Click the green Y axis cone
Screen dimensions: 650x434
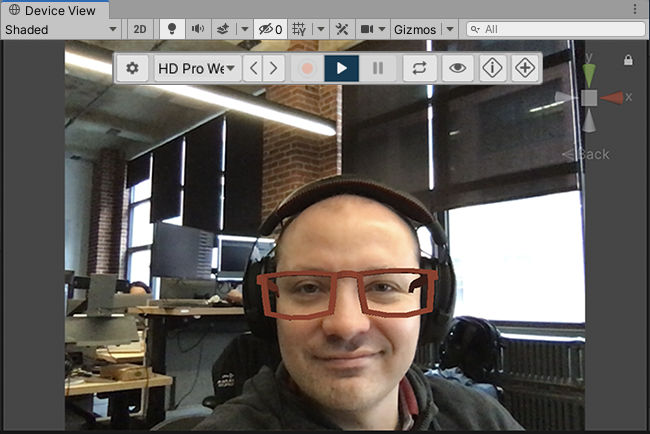pyautogui.click(x=589, y=75)
